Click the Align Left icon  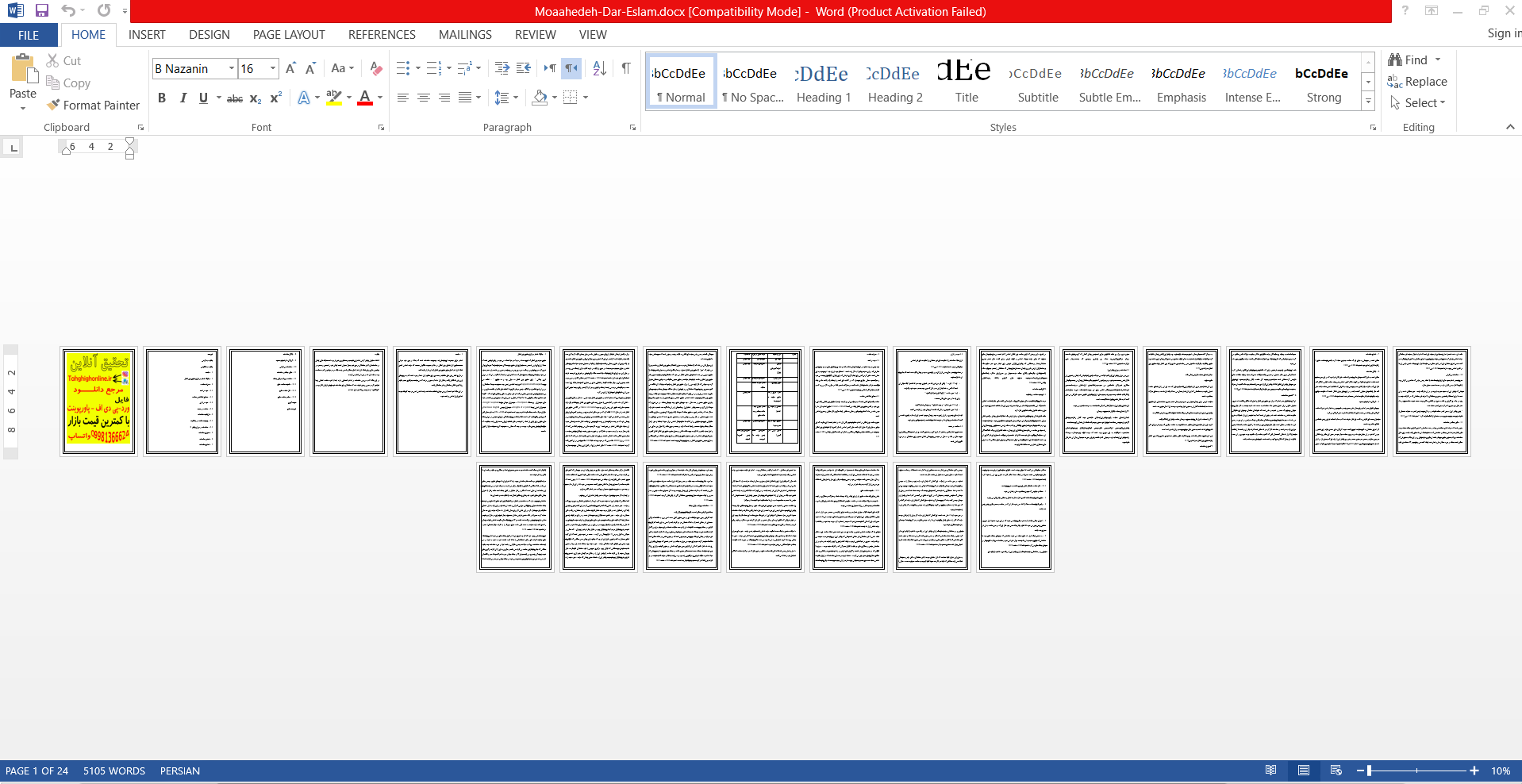(x=403, y=98)
